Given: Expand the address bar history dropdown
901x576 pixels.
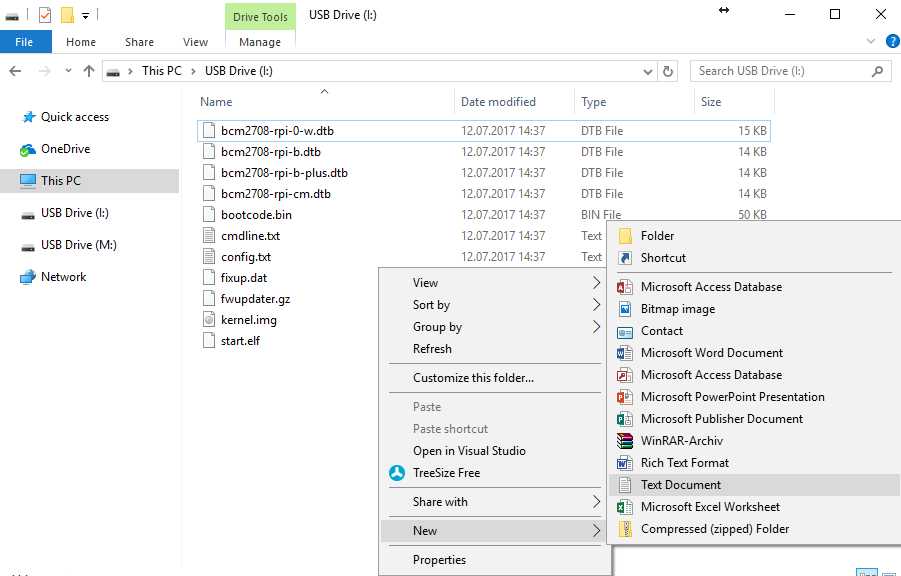Looking at the screenshot, I should (x=648, y=72).
